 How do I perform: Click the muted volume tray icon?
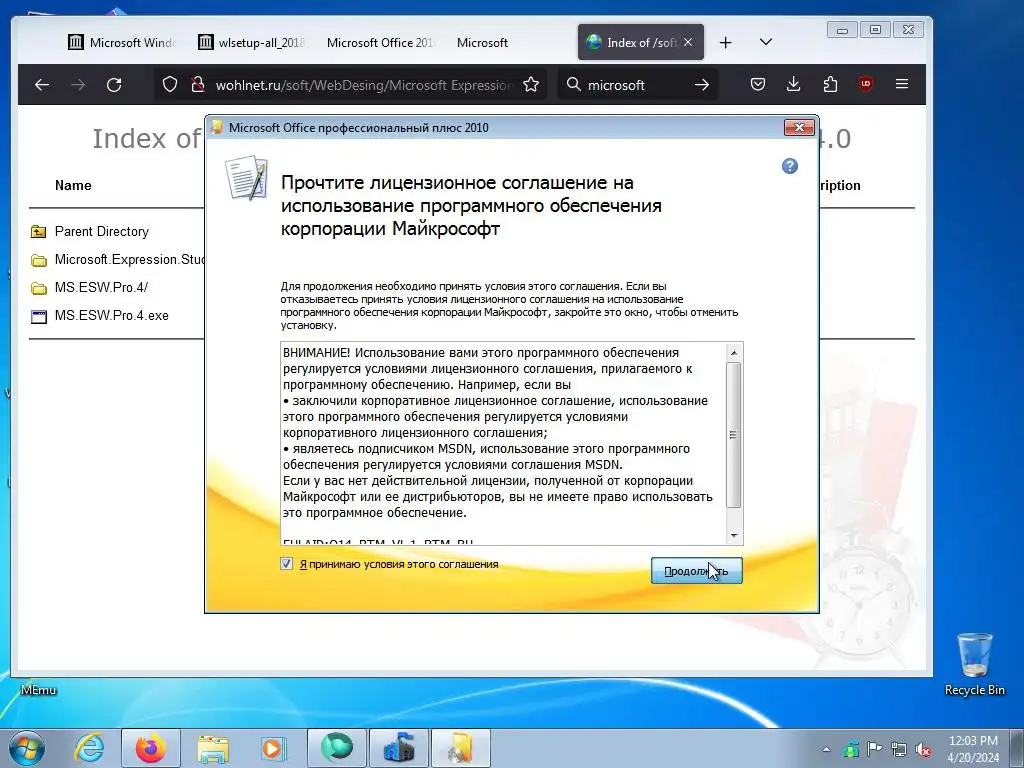(923, 750)
